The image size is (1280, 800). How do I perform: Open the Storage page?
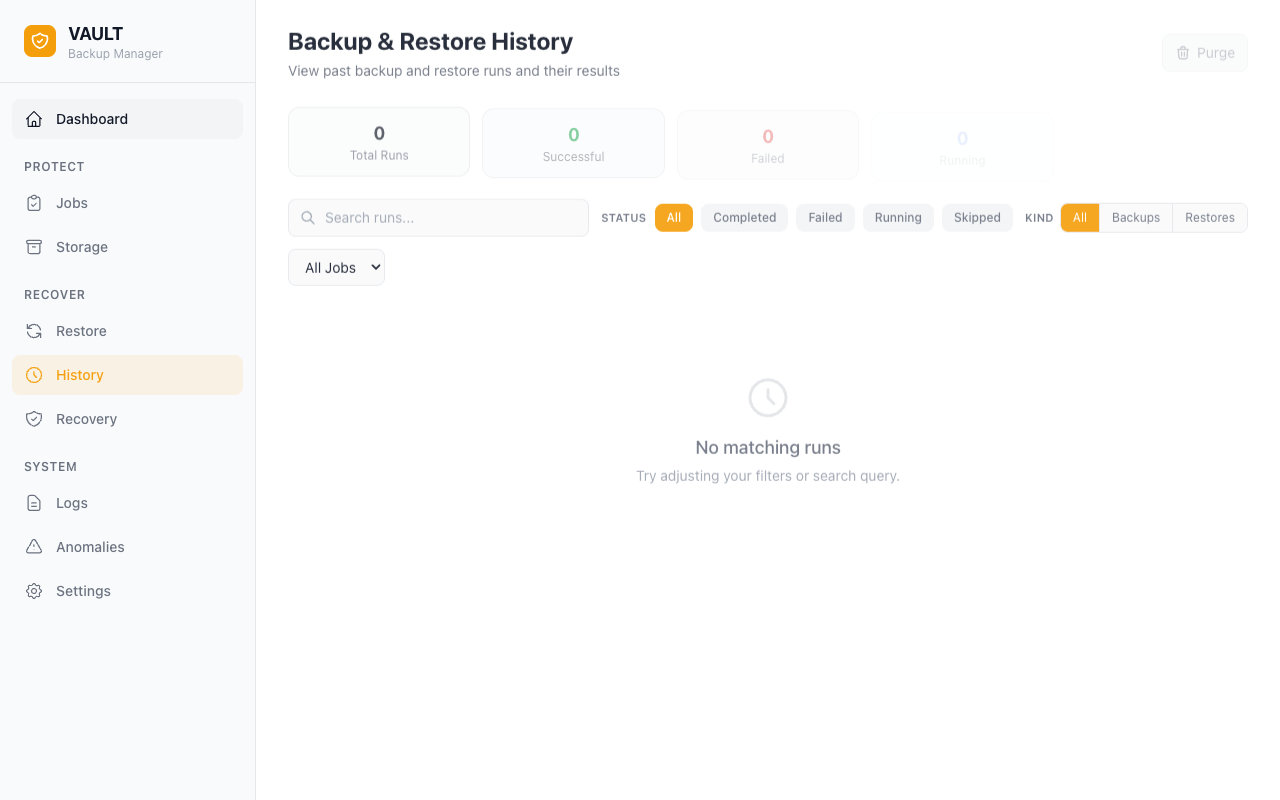[x=127, y=247]
